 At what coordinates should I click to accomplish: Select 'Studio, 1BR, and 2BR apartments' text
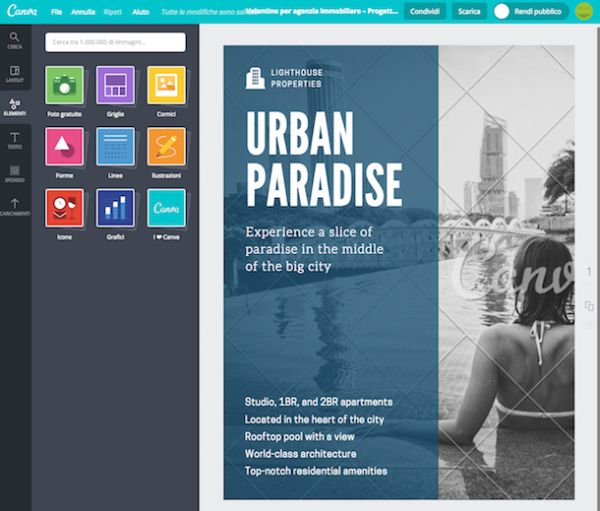pos(318,402)
